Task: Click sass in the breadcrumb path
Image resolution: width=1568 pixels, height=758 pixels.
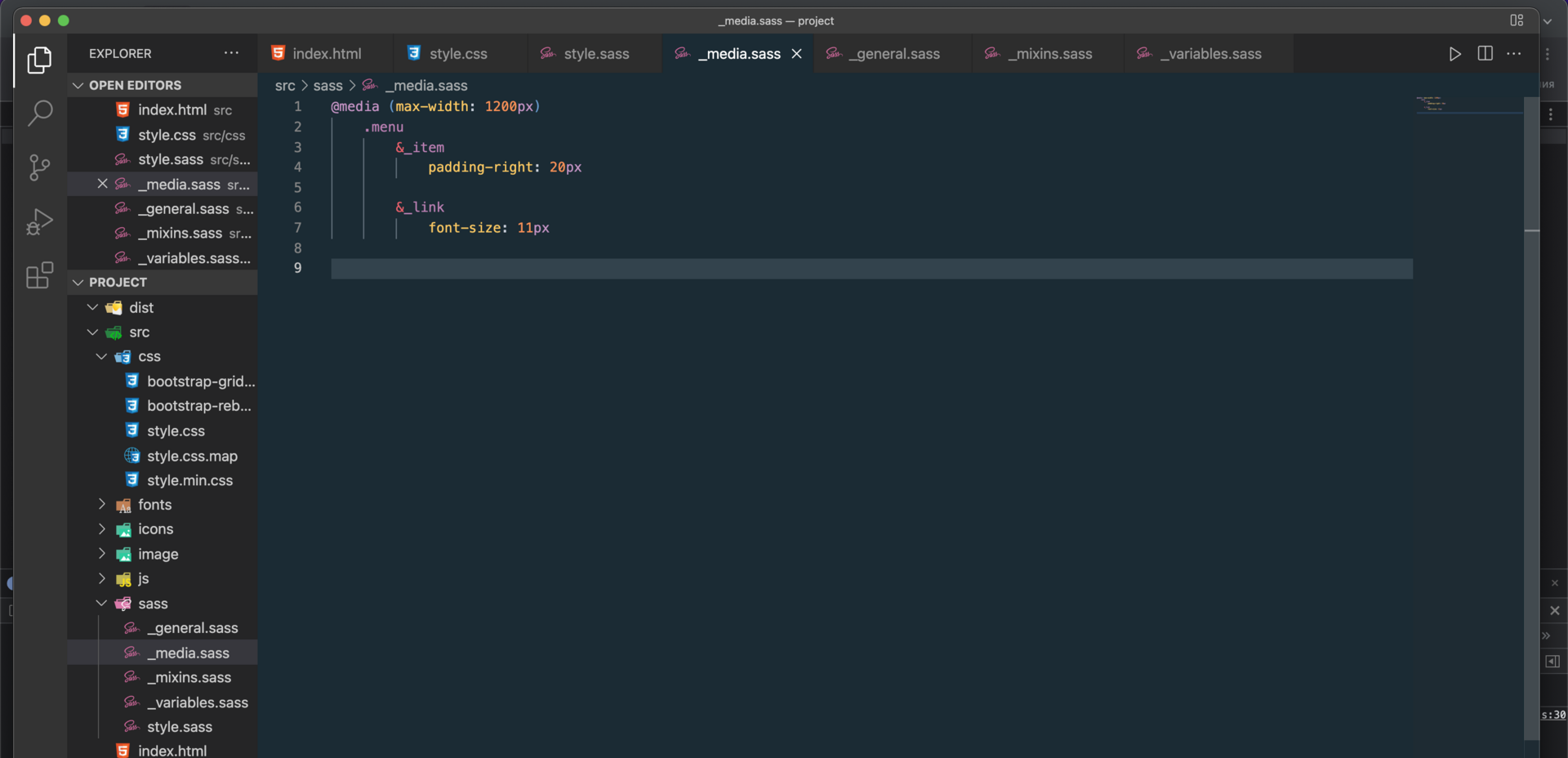Action: (x=328, y=86)
